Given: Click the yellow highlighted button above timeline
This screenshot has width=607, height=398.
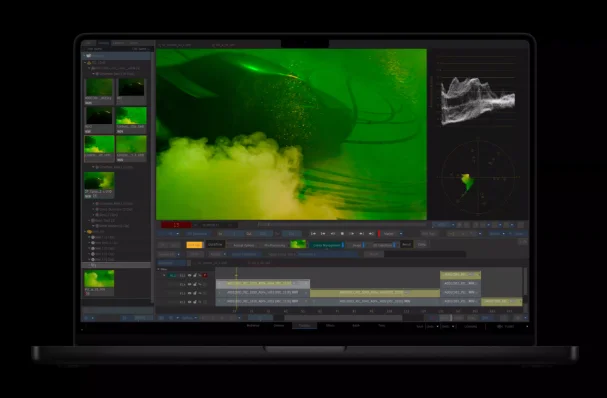Looking at the screenshot, I should click(x=194, y=245).
